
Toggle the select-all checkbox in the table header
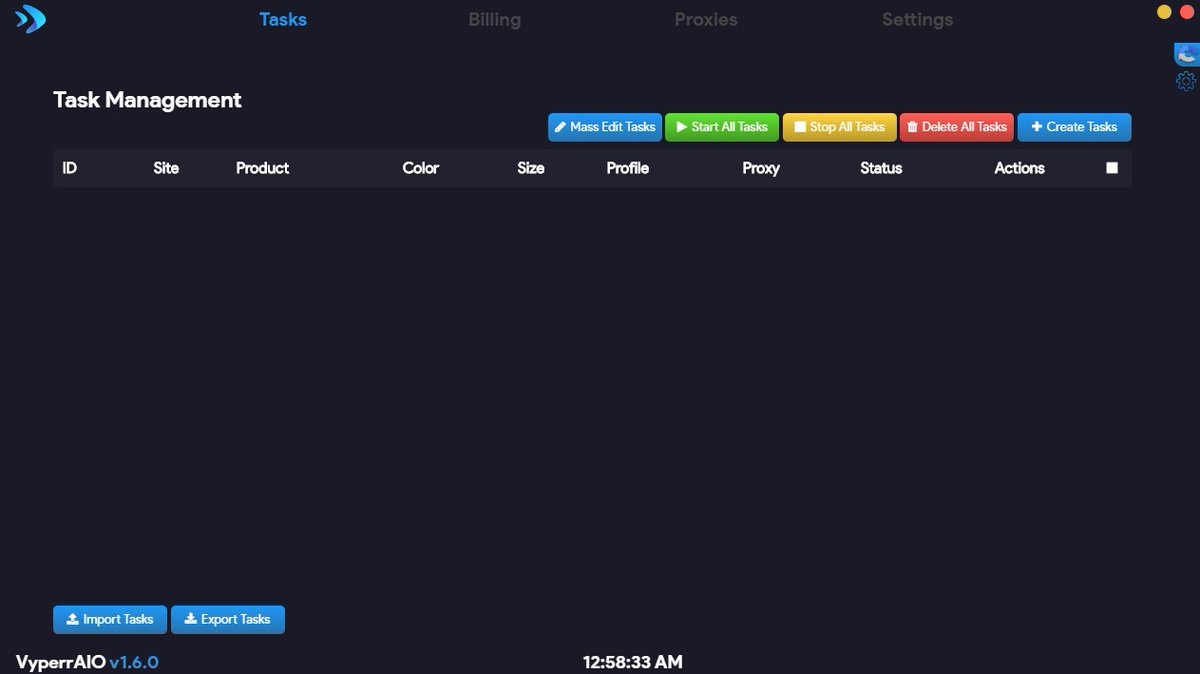pyautogui.click(x=1112, y=167)
